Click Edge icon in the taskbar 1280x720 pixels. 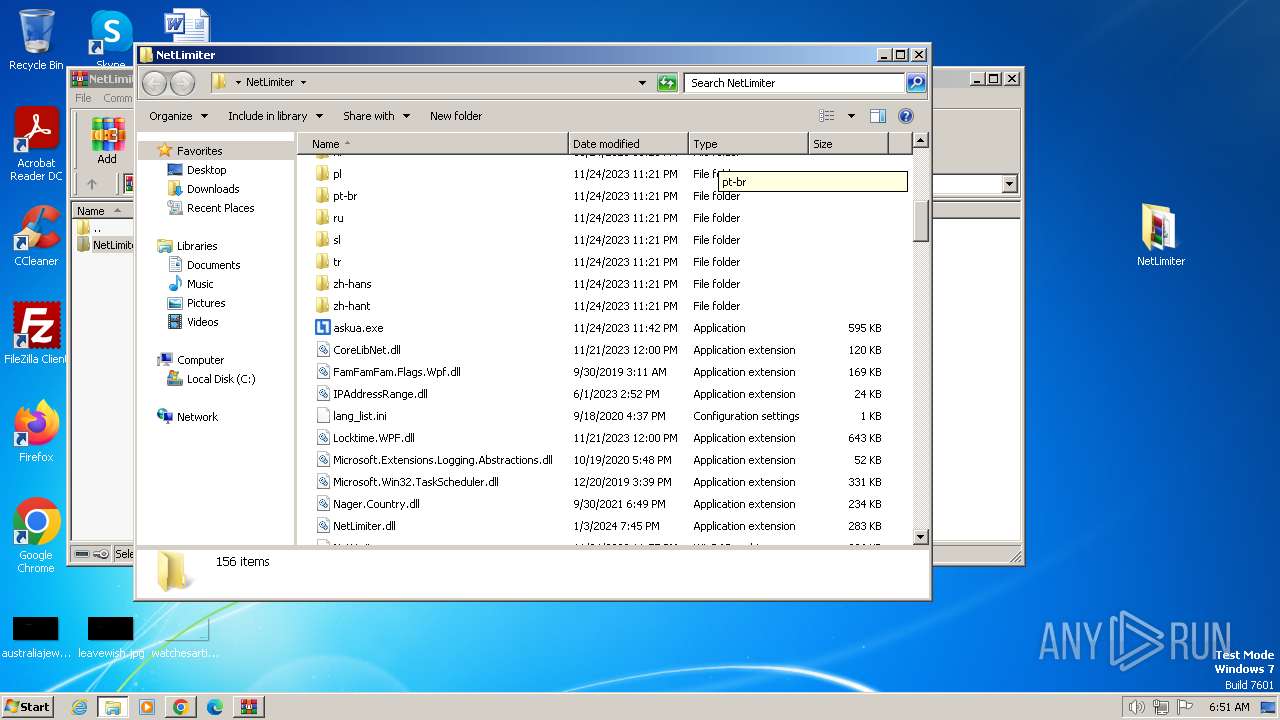[x=215, y=707]
